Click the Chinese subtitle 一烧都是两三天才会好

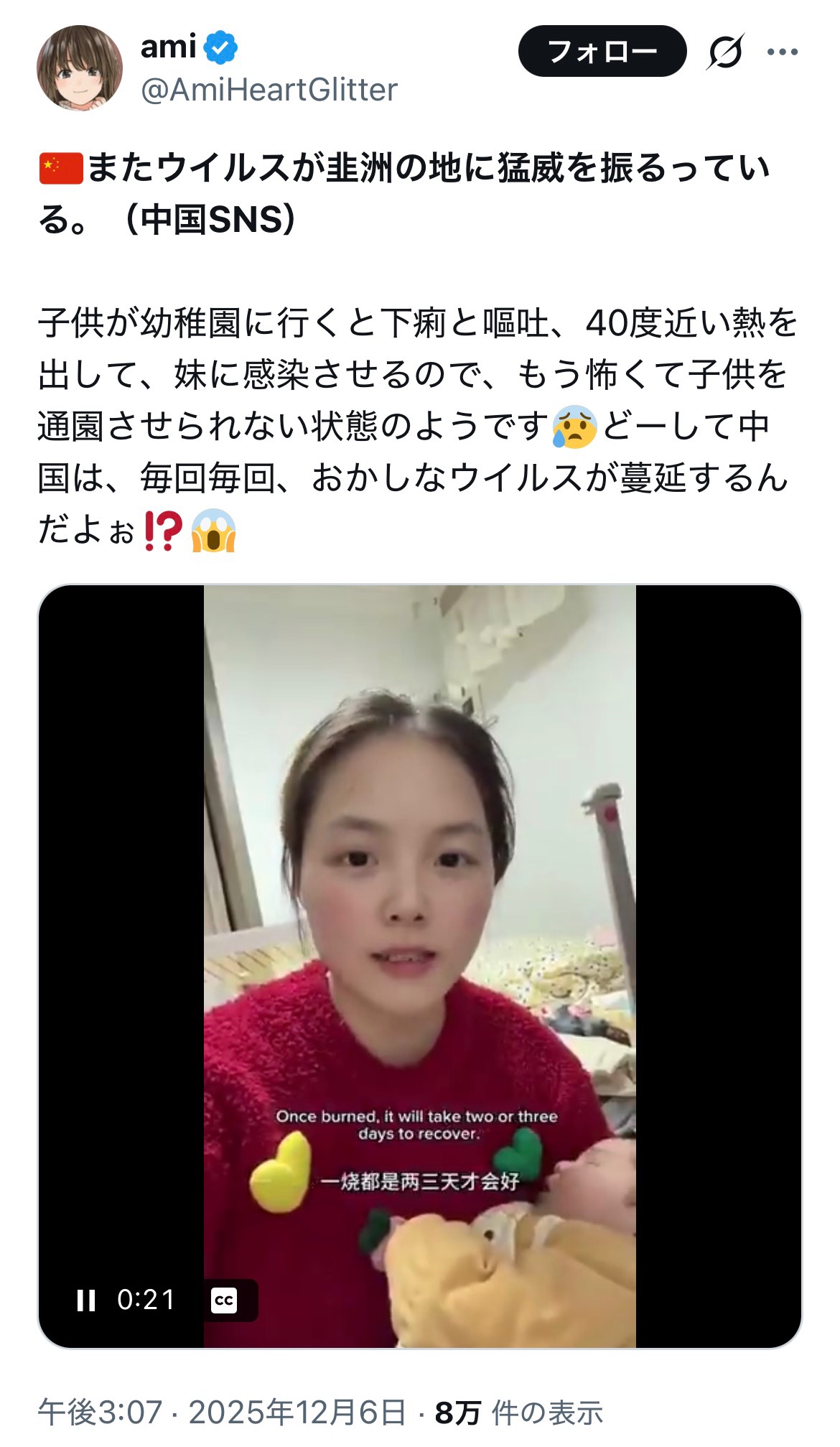(x=420, y=1181)
